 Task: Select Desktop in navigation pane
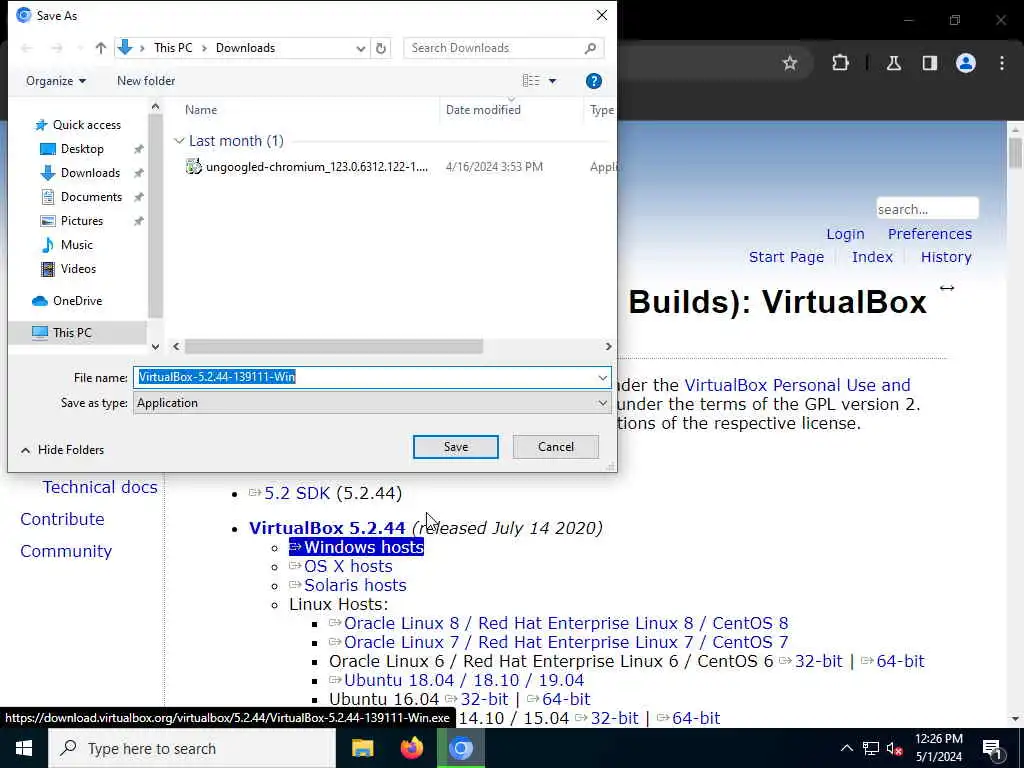(82, 149)
